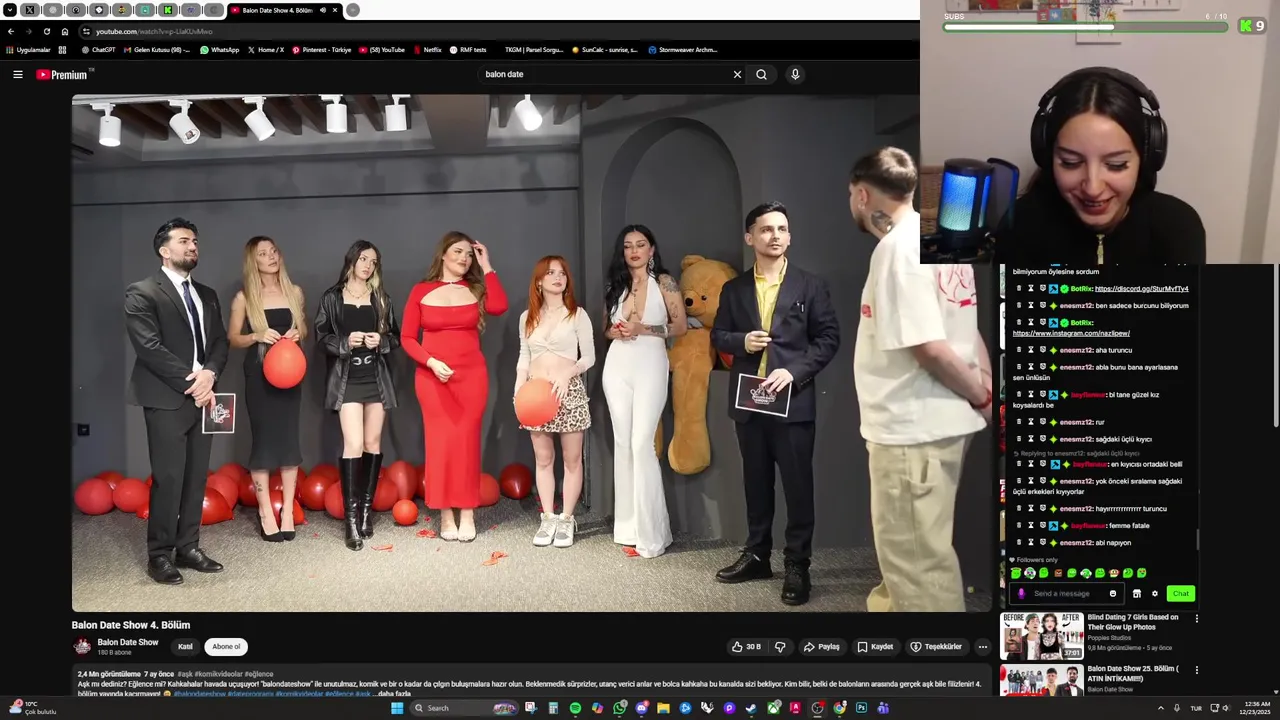Open the YouTube hamburger guide menu
The height and width of the screenshot is (720, 1280).
pyautogui.click(x=17, y=74)
